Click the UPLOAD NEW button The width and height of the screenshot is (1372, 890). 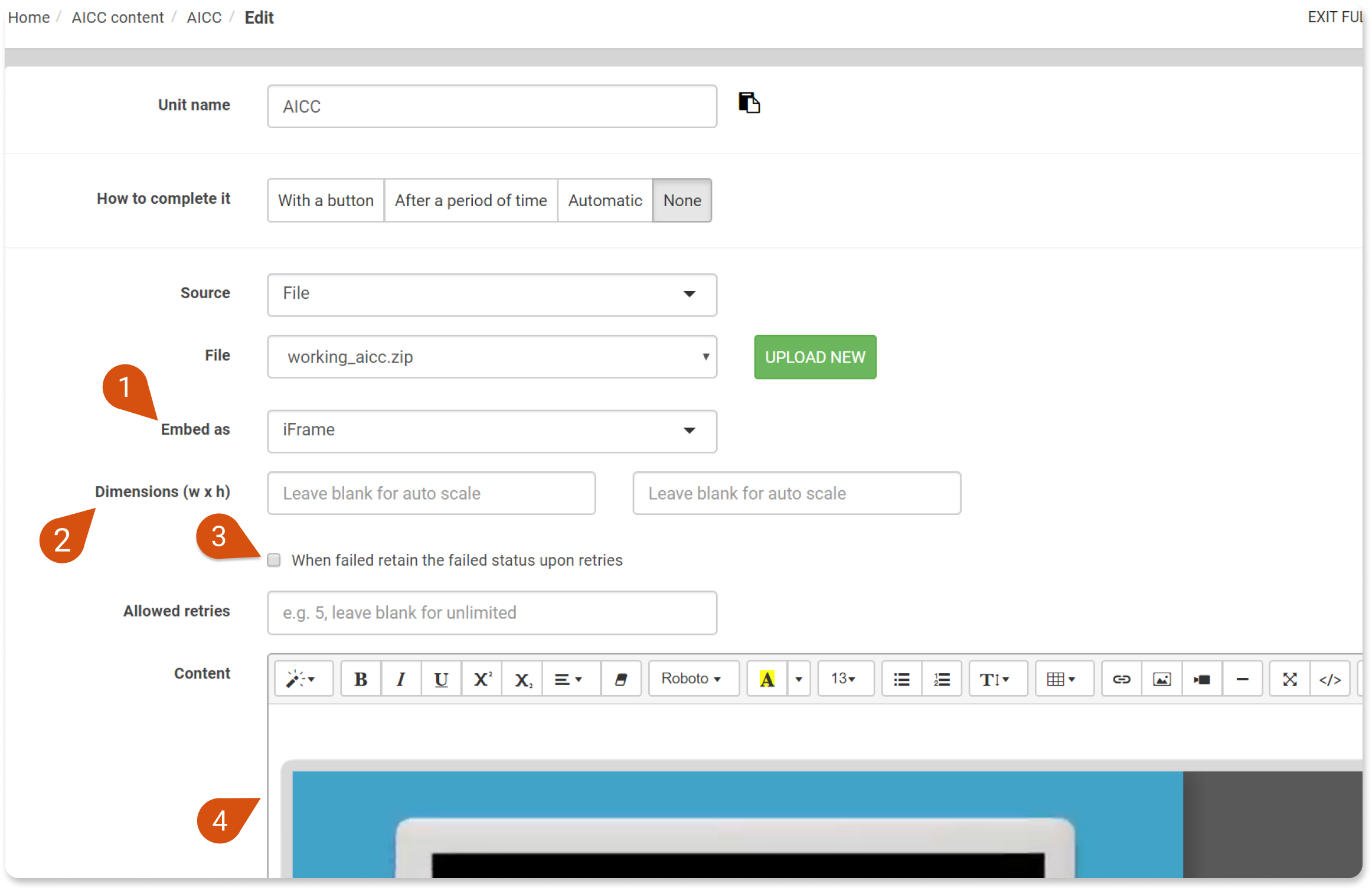point(815,357)
